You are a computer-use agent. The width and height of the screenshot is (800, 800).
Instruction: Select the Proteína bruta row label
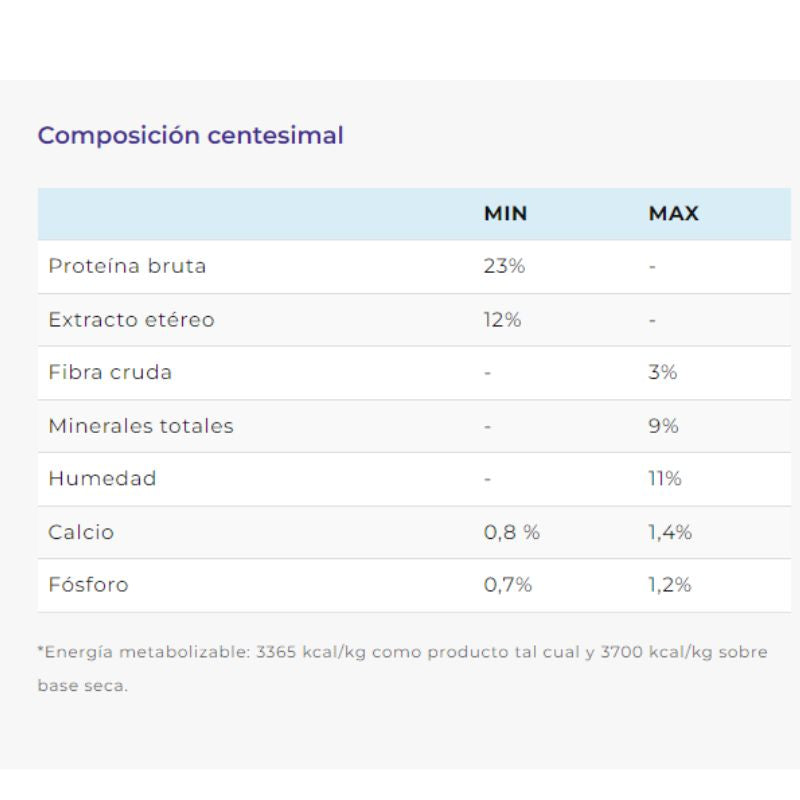point(127,267)
